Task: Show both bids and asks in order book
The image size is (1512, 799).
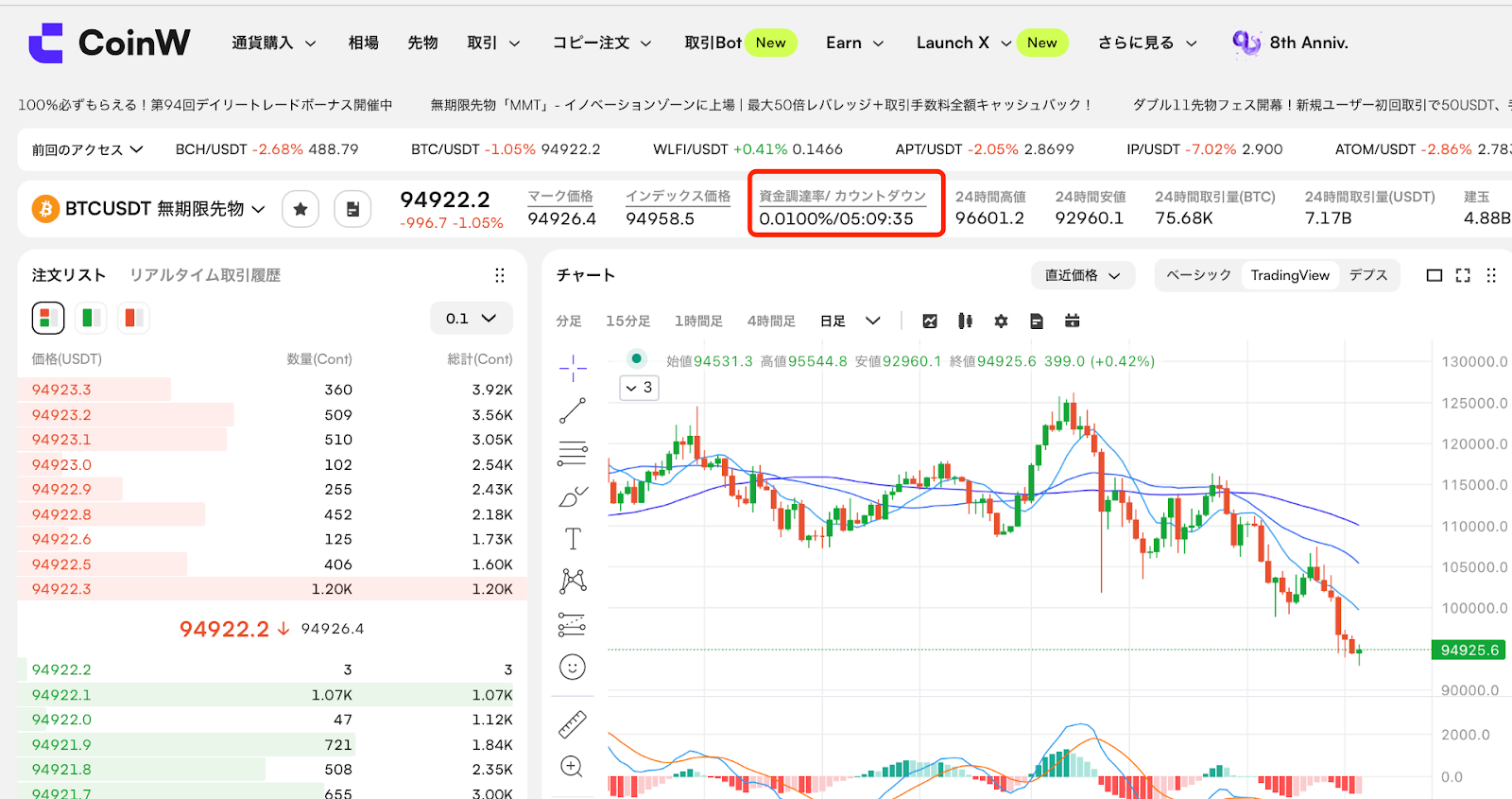Action: point(48,318)
